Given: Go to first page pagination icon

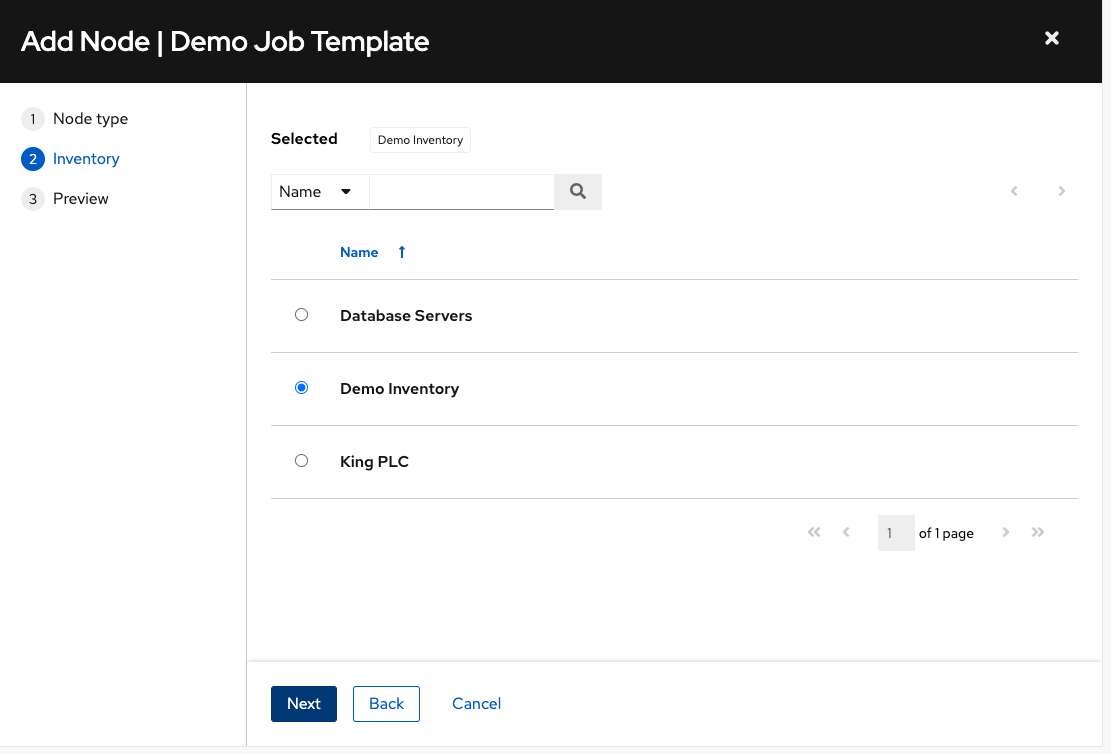Looking at the screenshot, I should coord(814,533).
